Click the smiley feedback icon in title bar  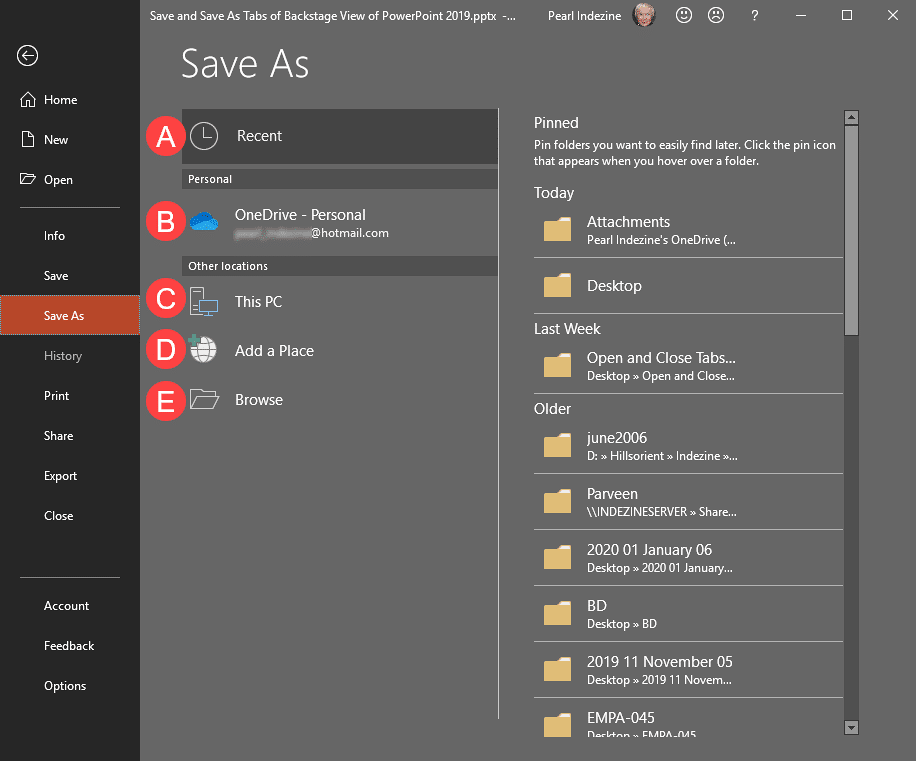click(684, 15)
